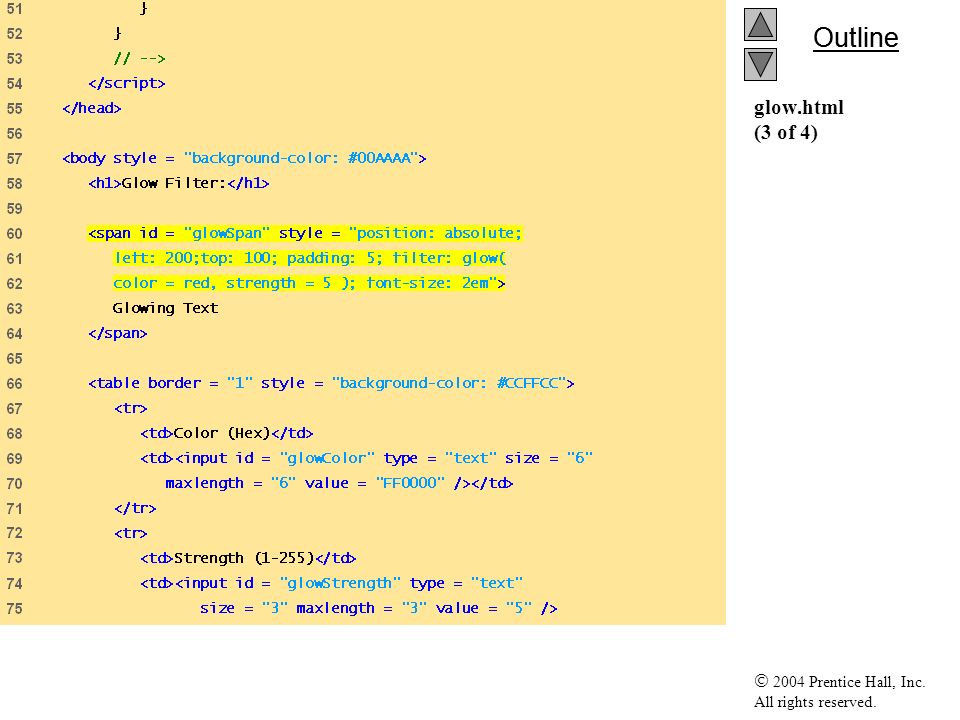
Task: Click the <tr> tag on line 67
Action: pos(131,408)
